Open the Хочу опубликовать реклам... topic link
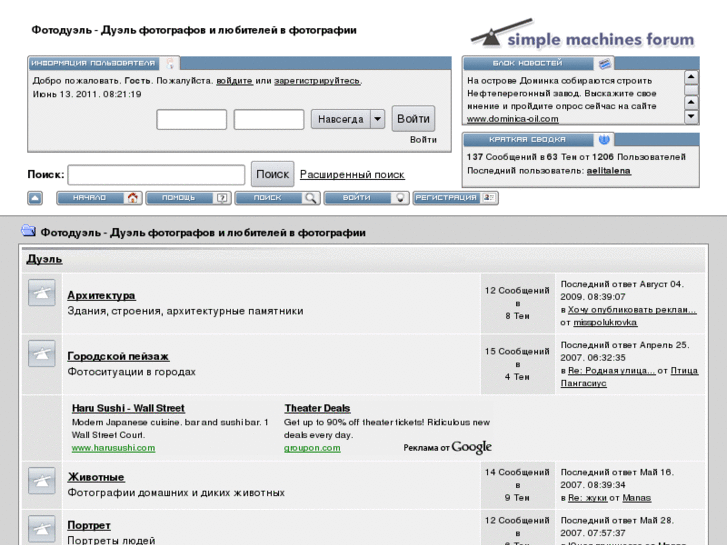 (x=632, y=309)
